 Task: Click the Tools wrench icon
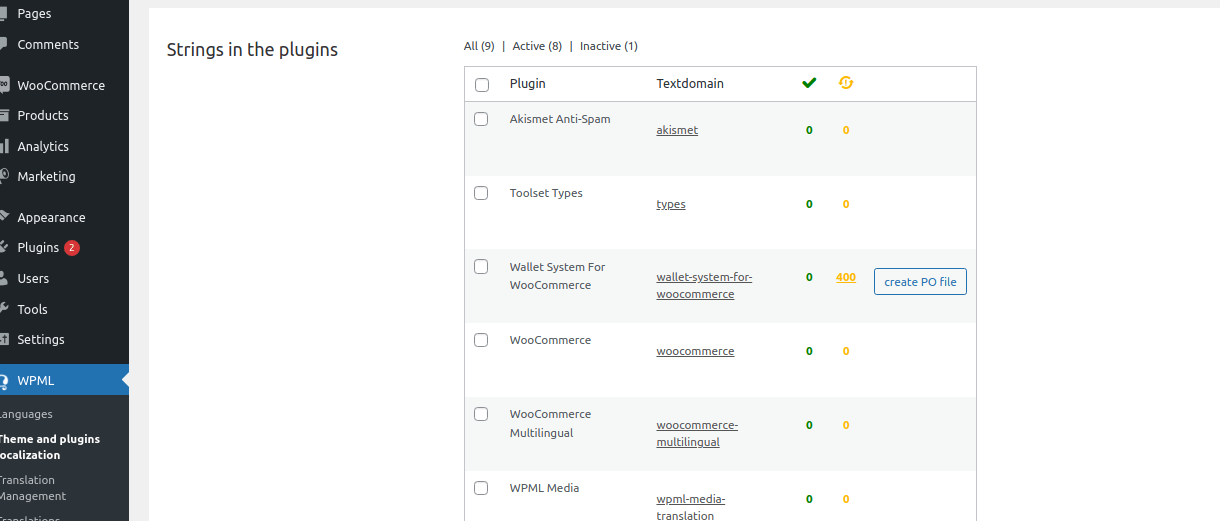pyautogui.click(x=4, y=309)
